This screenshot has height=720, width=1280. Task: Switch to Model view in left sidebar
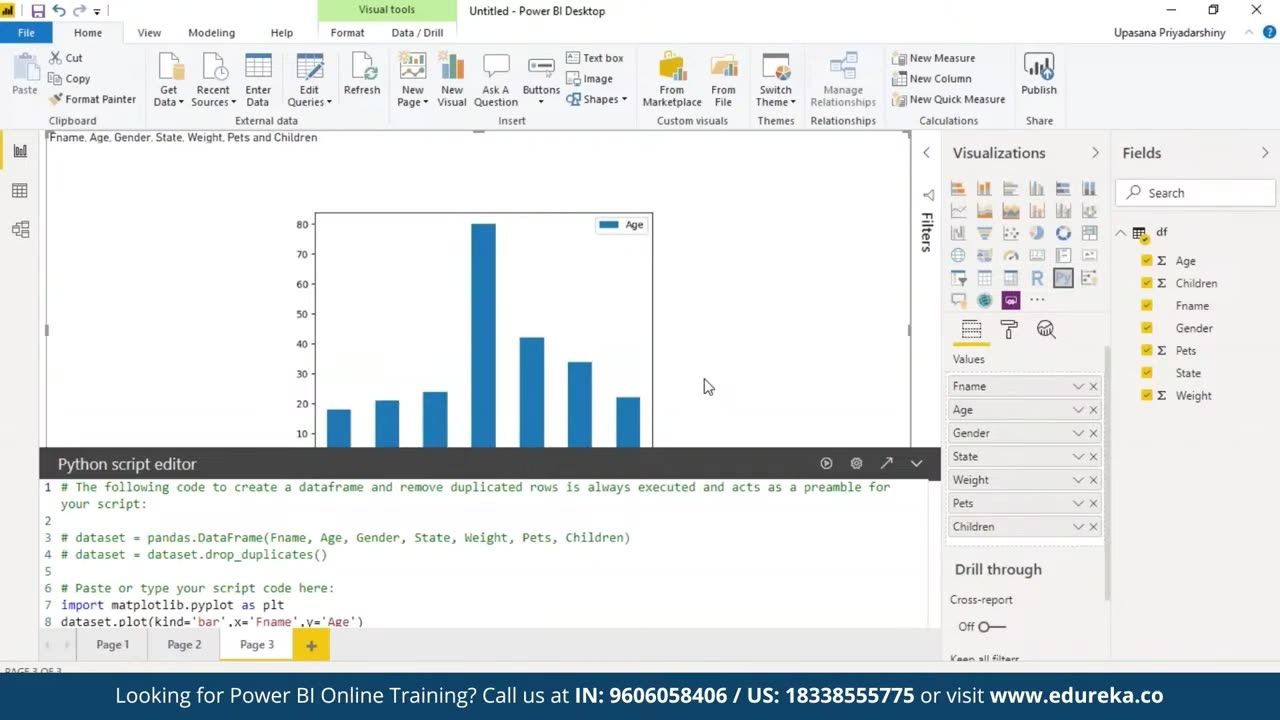coord(20,229)
